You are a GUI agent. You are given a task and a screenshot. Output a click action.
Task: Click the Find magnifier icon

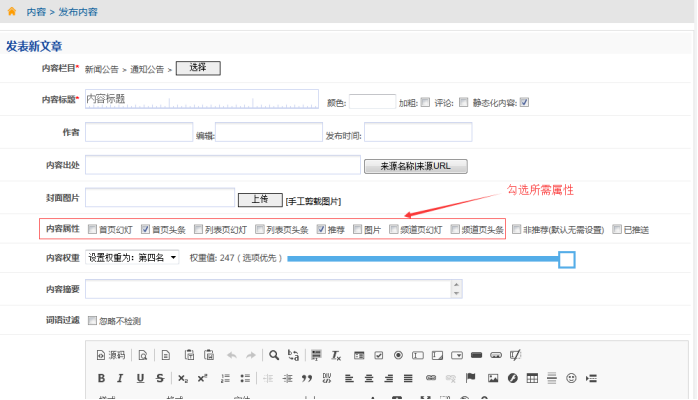(273, 355)
